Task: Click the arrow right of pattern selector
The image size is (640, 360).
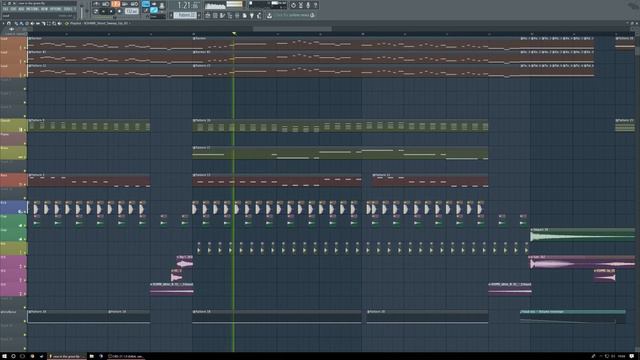Action: pos(199,15)
